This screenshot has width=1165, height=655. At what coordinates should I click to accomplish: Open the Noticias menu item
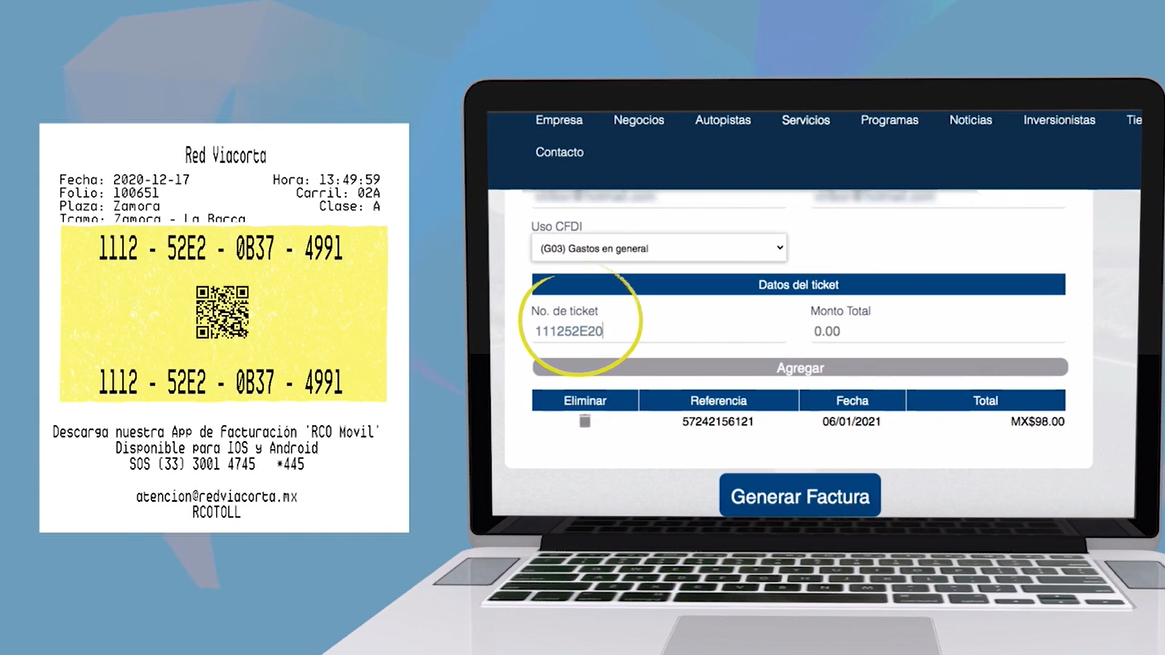970,120
